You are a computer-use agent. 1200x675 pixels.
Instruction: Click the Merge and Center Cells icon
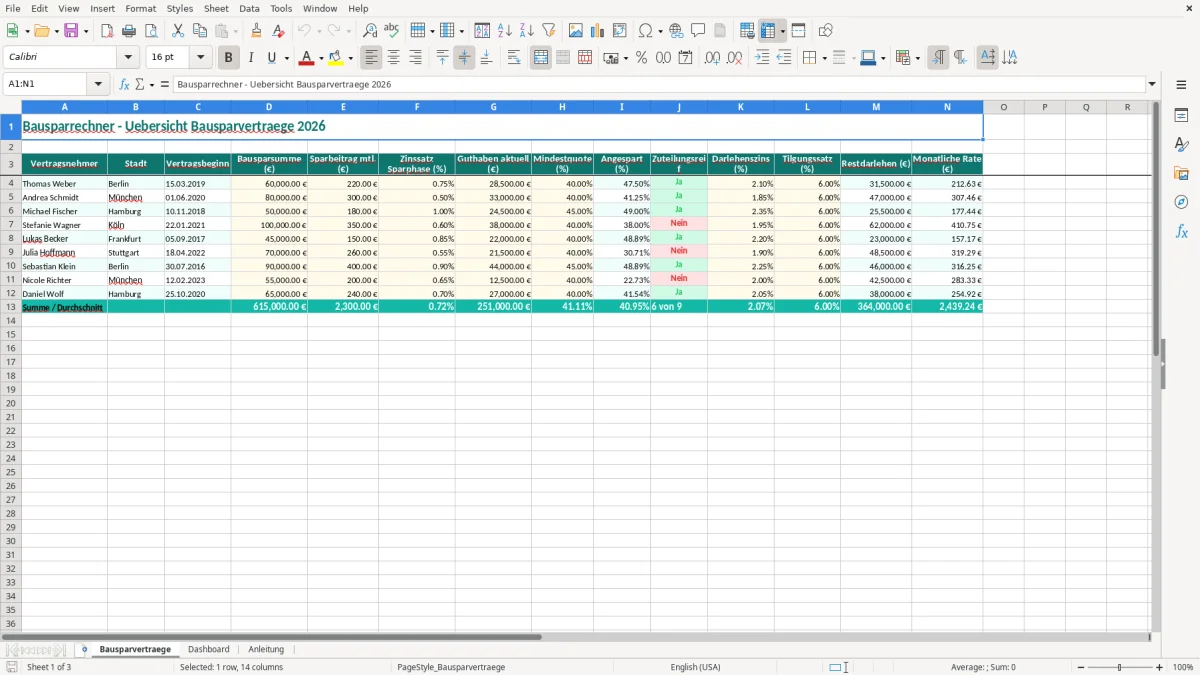(541, 58)
